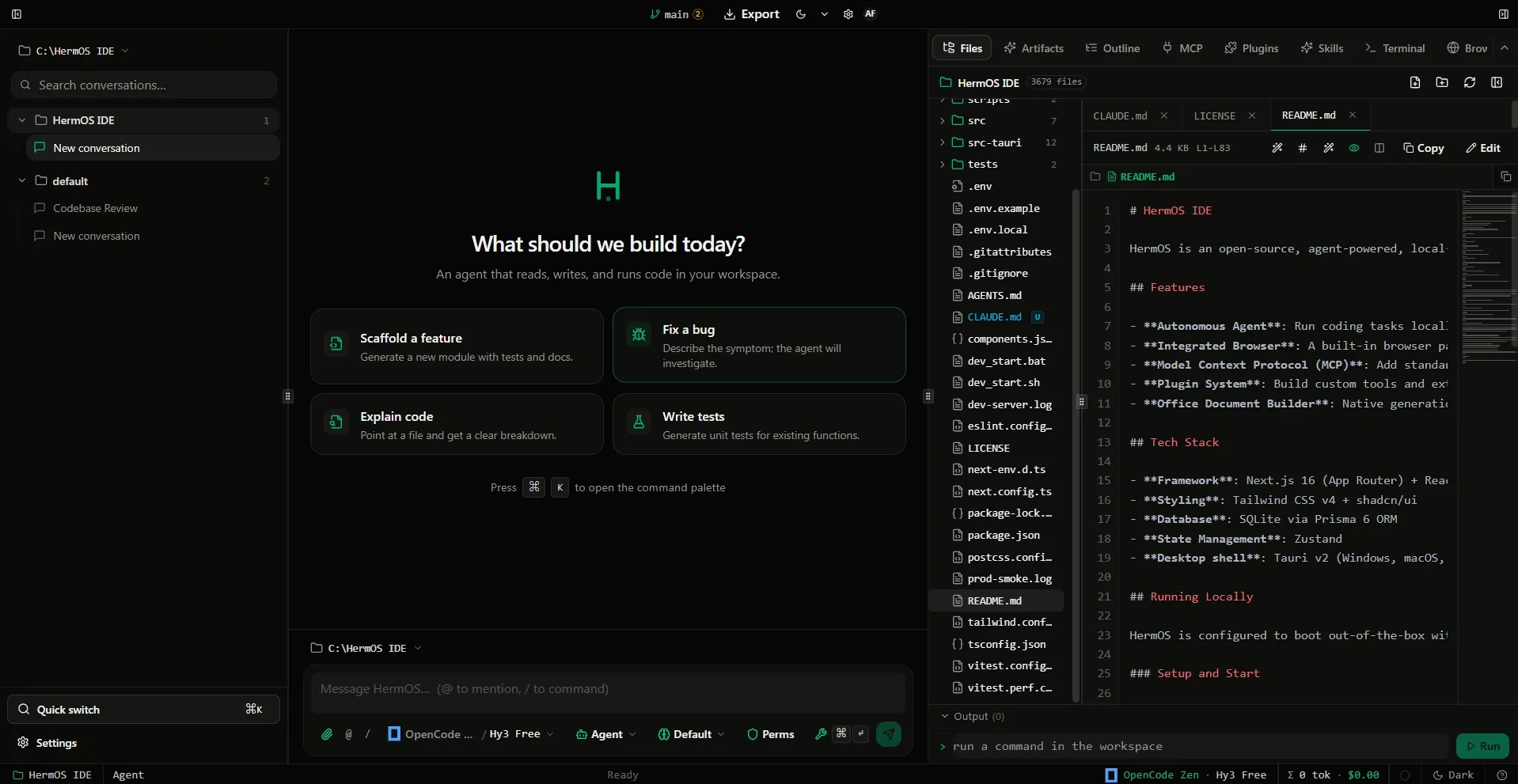This screenshot has height=784, width=1518.
Task: Switch to the Artifacts tab
Action: [1034, 48]
